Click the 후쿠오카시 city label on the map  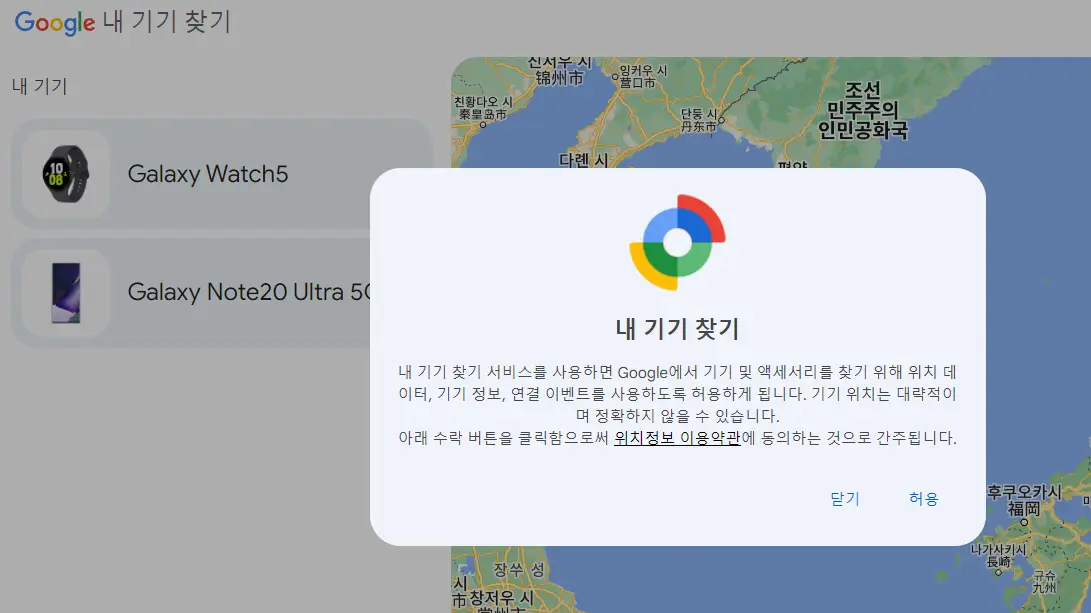coord(1025,492)
